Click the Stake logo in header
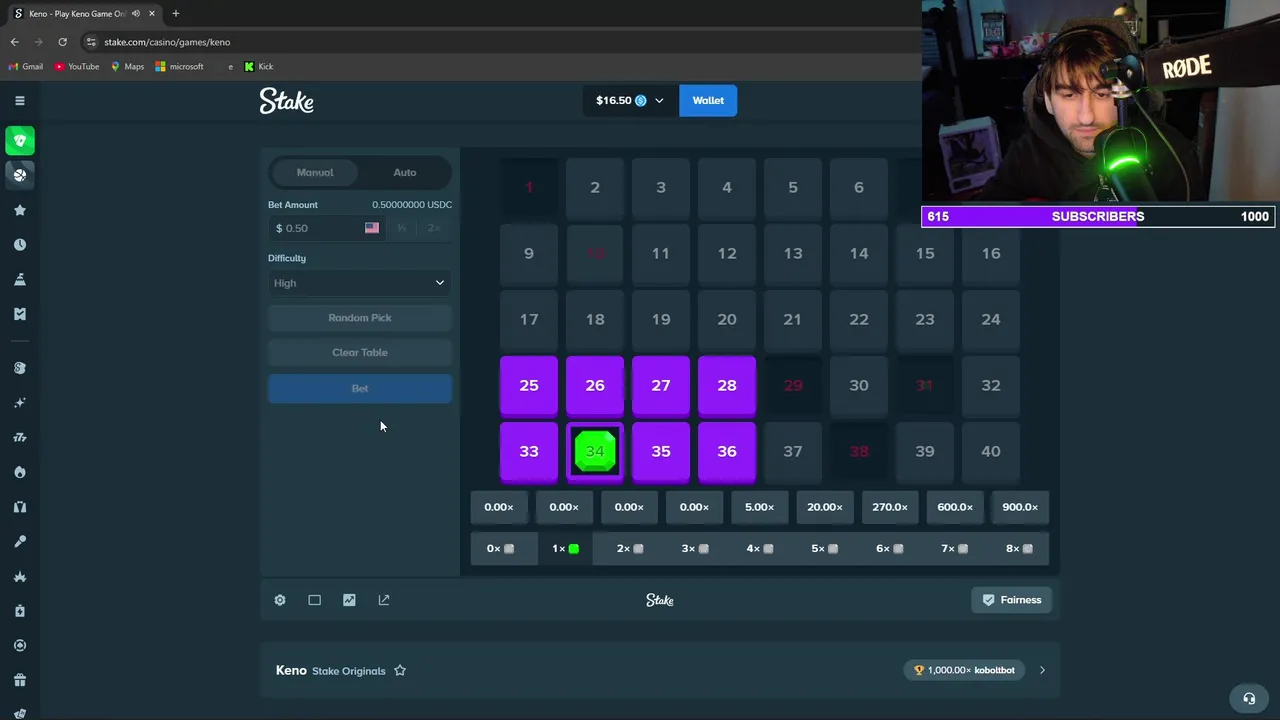Screen dimensions: 1280x720 287,101
